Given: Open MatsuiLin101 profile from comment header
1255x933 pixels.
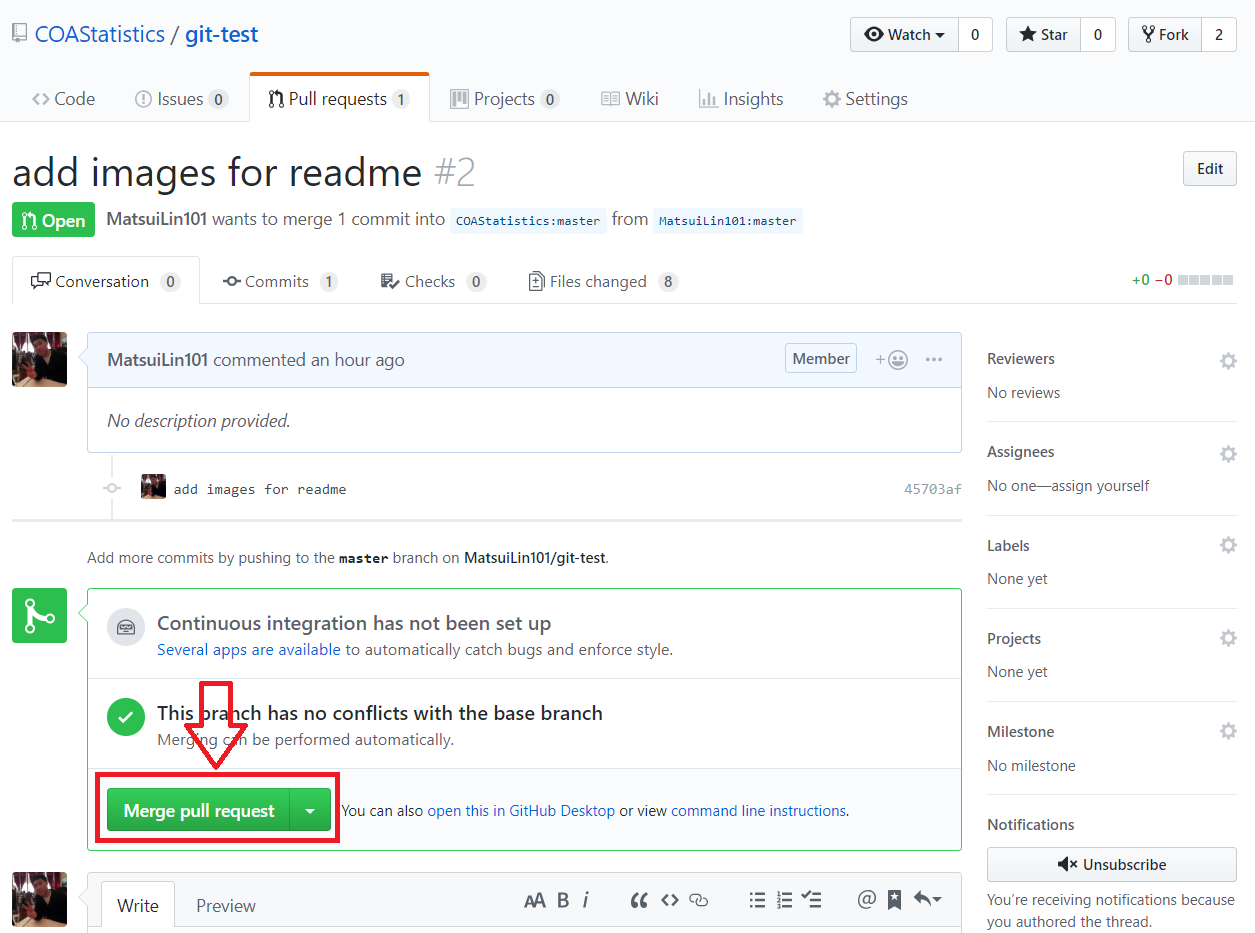Looking at the screenshot, I should pos(158,360).
